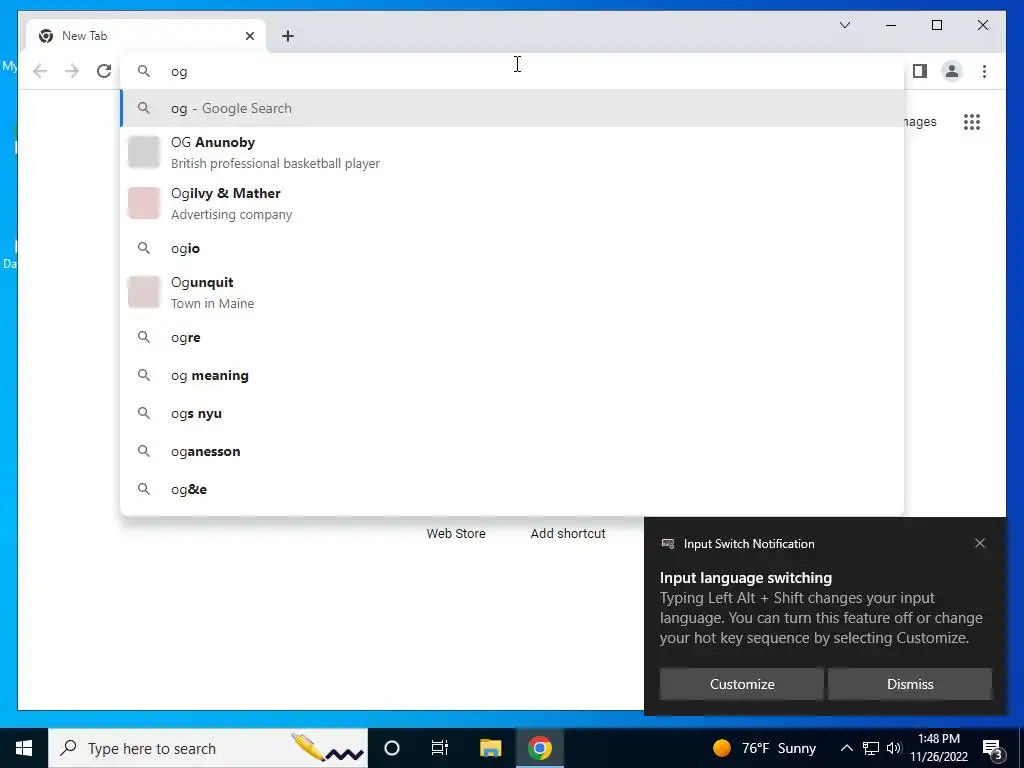Go forward using the forward arrow
Screen dimensions: 1024x768
pos(72,71)
